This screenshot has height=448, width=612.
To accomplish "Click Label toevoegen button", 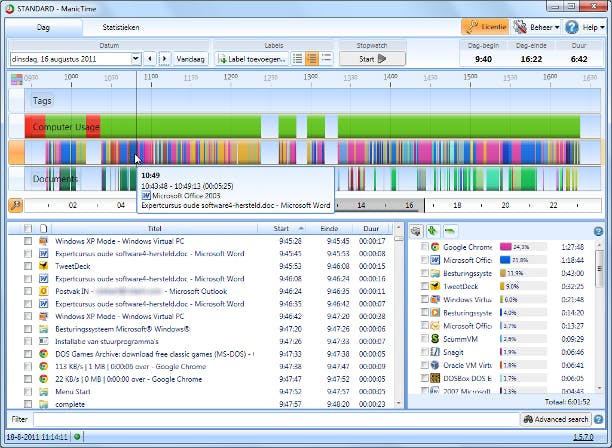I will [250, 59].
